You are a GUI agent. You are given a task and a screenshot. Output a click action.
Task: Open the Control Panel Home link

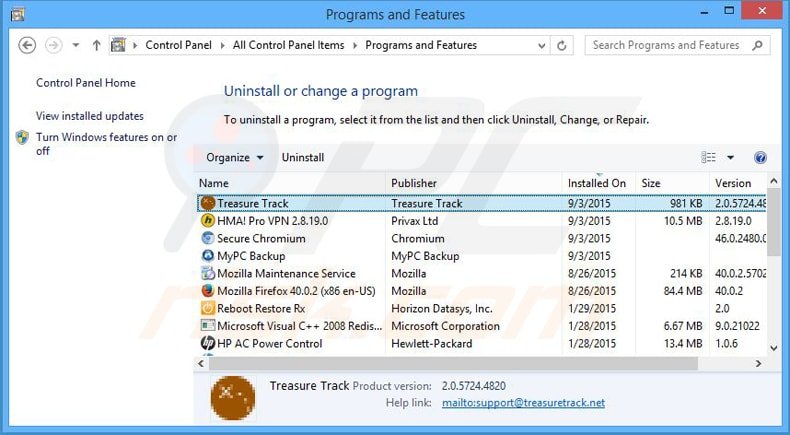point(86,83)
